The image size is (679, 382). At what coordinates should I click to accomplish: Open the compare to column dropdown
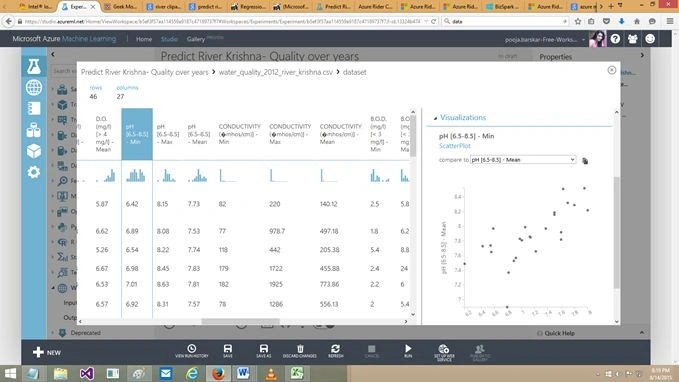click(x=523, y=160)
